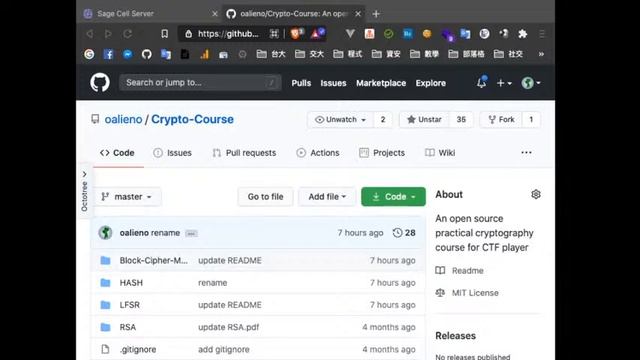Screen dimensions: 640x360
Task: Open the HASH folder
Action: point(131,282)
